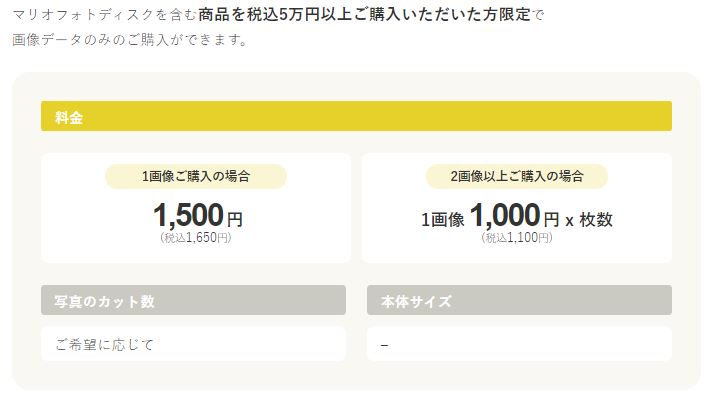Click the 1,000円 price figure
Screen dimensions: 710x402
pyautogui.click(x=504, y=214)
